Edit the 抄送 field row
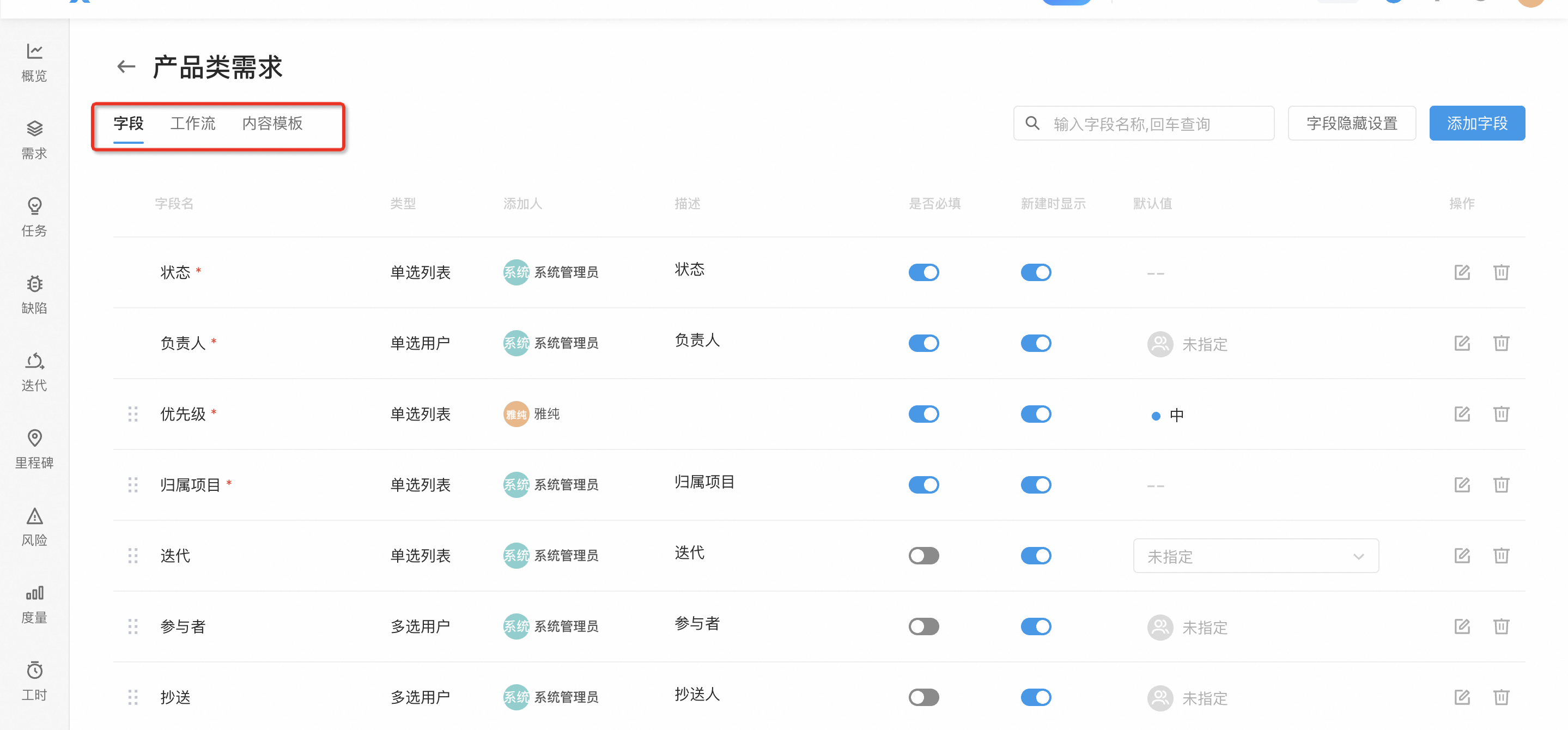The width and height of the screenshot is (1568, 730). click(x=1462, y=697)
